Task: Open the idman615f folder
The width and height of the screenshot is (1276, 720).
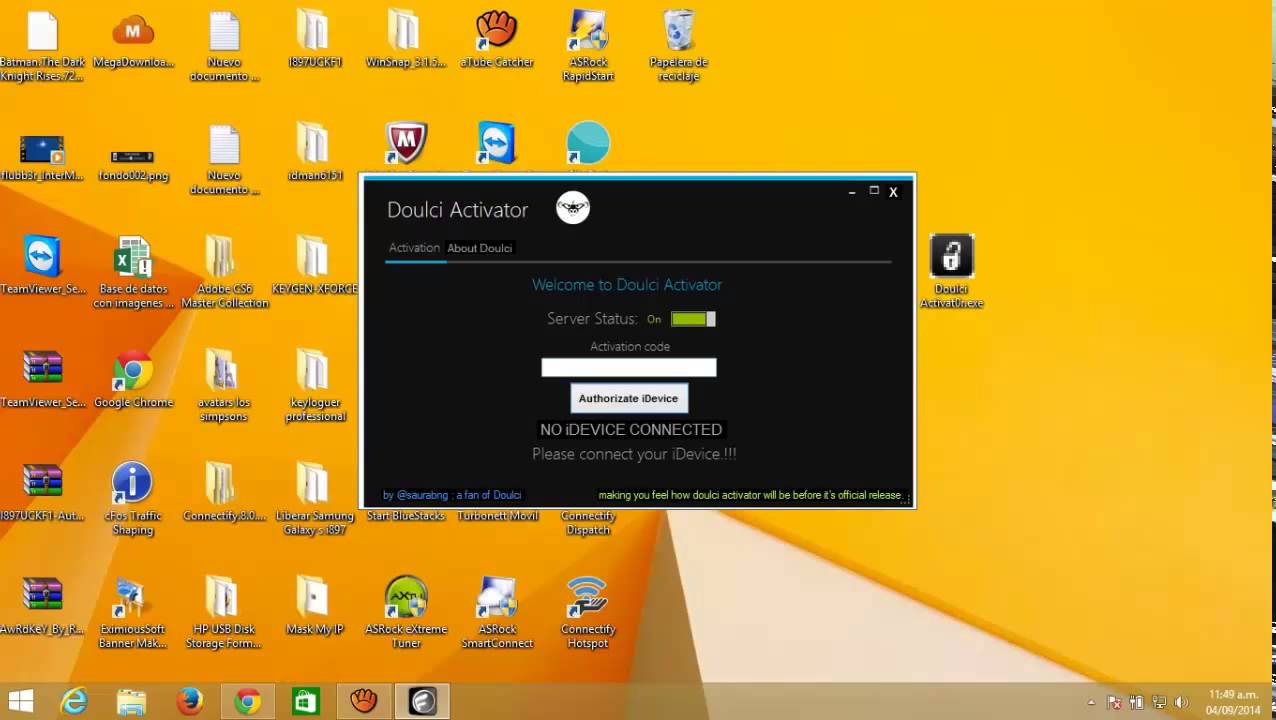Action: 314,154
